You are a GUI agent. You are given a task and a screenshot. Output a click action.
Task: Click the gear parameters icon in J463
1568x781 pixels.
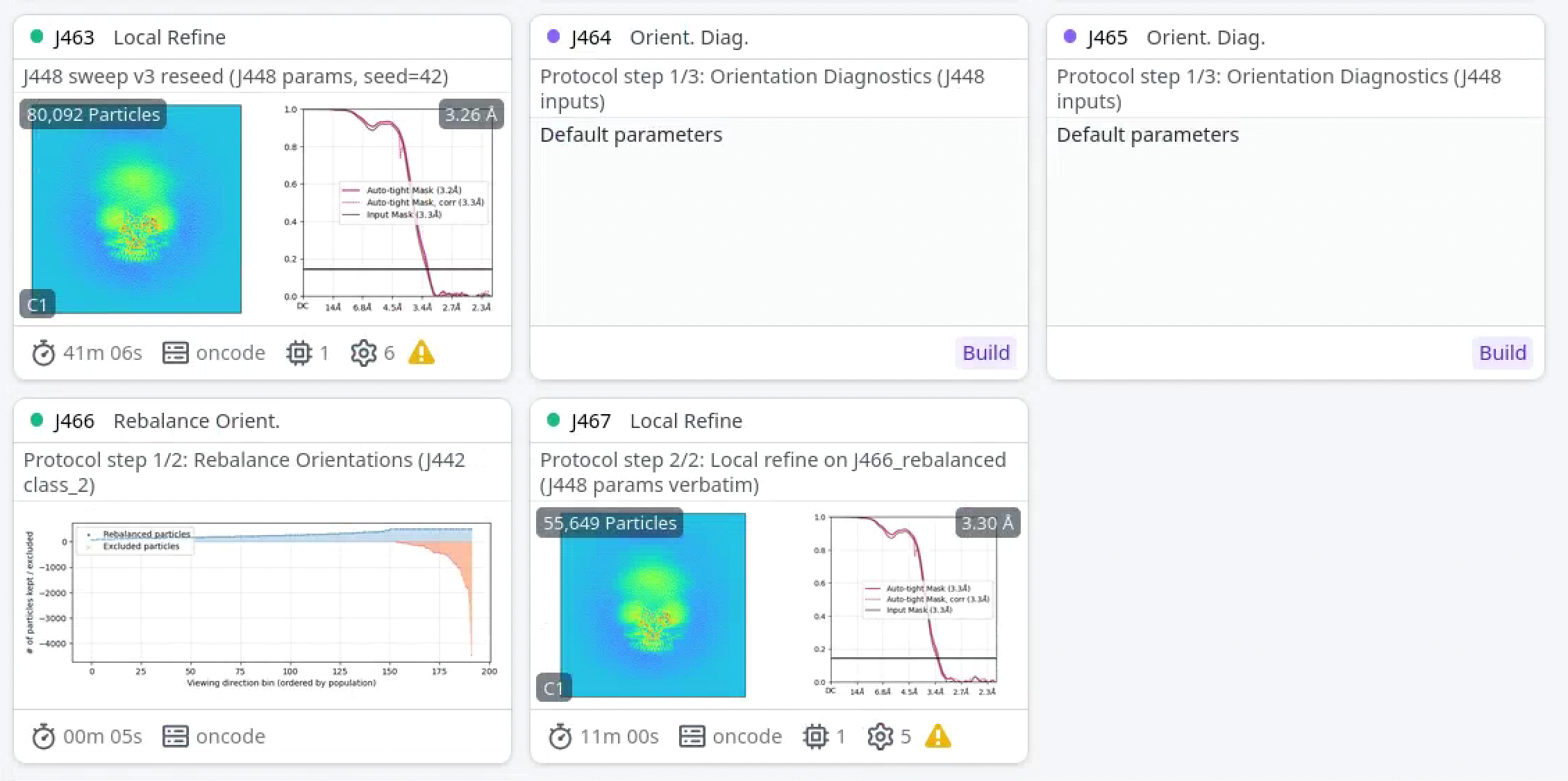363,353
